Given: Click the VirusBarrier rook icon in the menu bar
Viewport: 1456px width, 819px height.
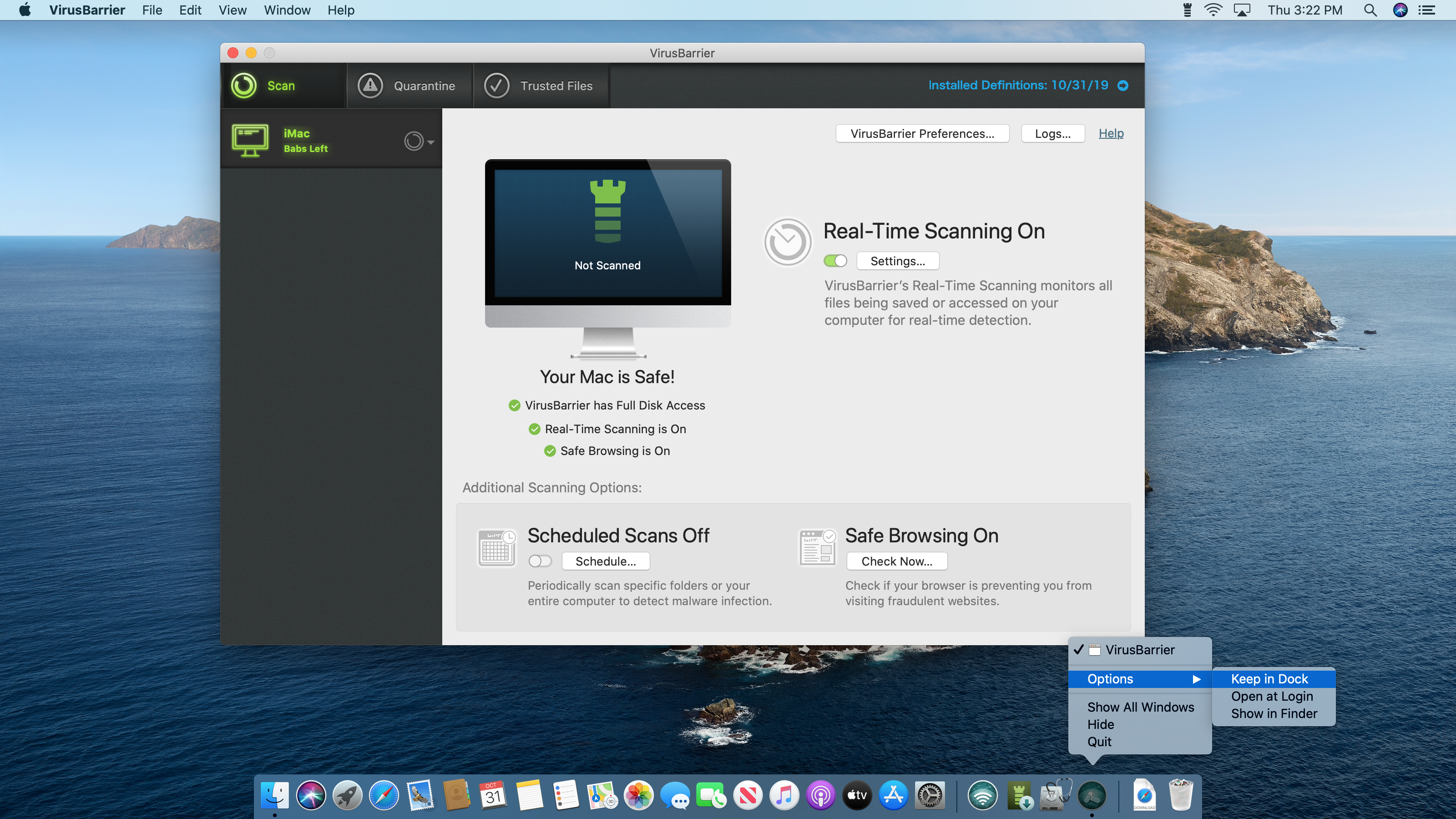Looking at the screenshot, I should pyautogui.click(x=1188, y=10).
